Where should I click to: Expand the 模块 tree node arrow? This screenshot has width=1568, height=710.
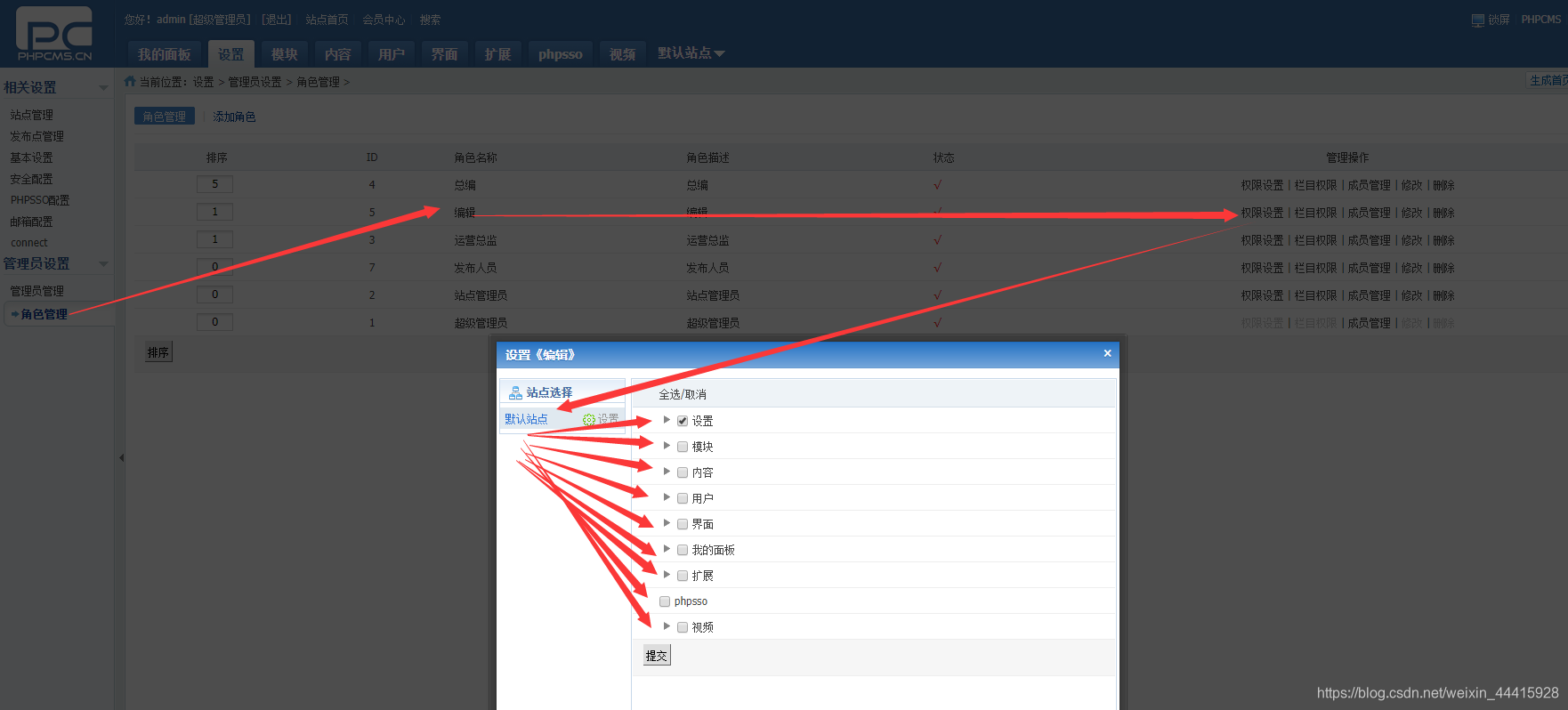tap(667, 446)
